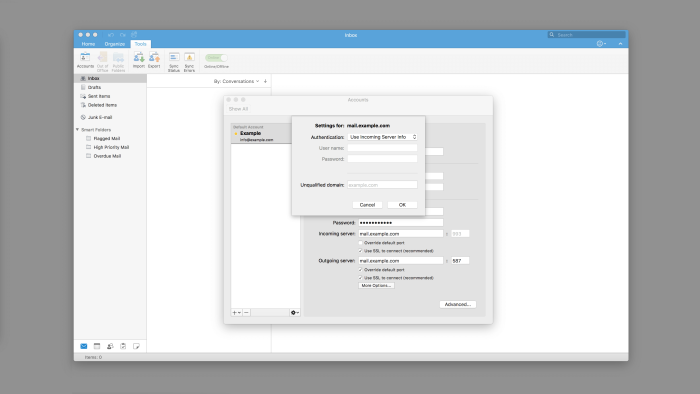Open the Deleted Items folder

110,105
